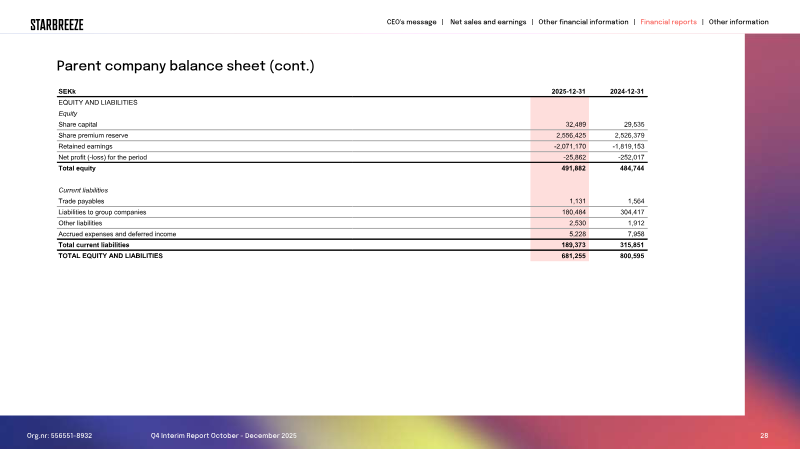Select the 'Total equity' row label
Screen dimensions: 800x449
point(77,168)
